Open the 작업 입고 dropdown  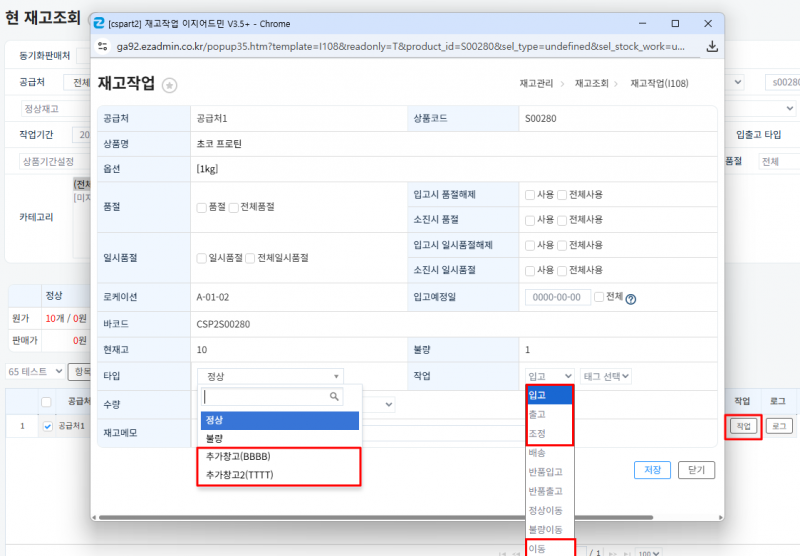(549, 376)
